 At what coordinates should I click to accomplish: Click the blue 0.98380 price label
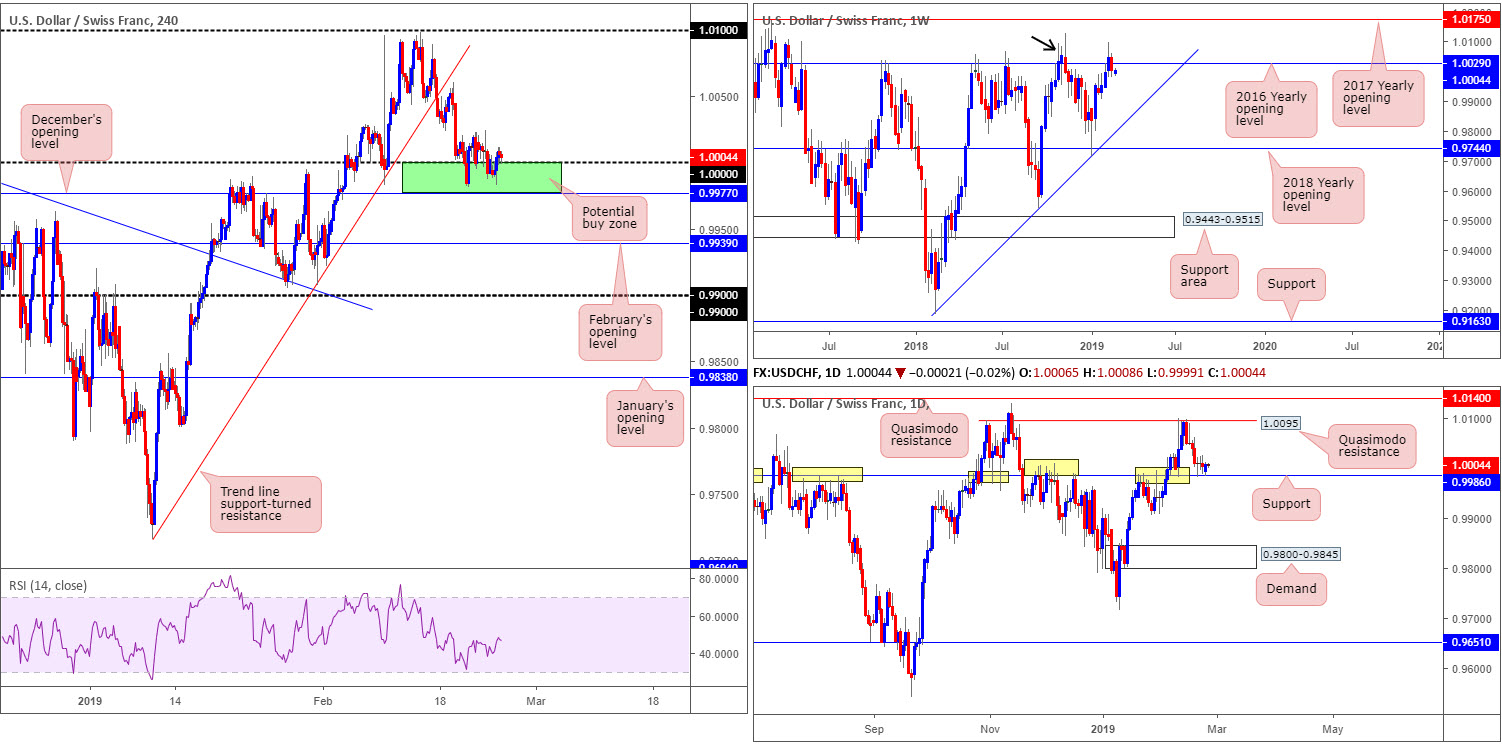719,378
